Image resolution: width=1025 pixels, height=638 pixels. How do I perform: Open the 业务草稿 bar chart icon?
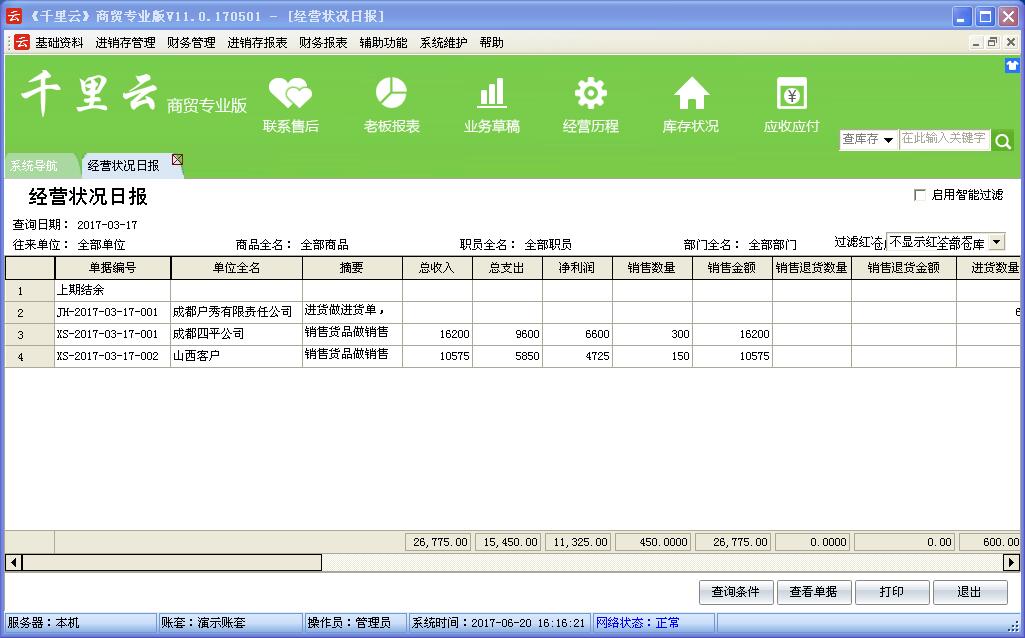491,94
